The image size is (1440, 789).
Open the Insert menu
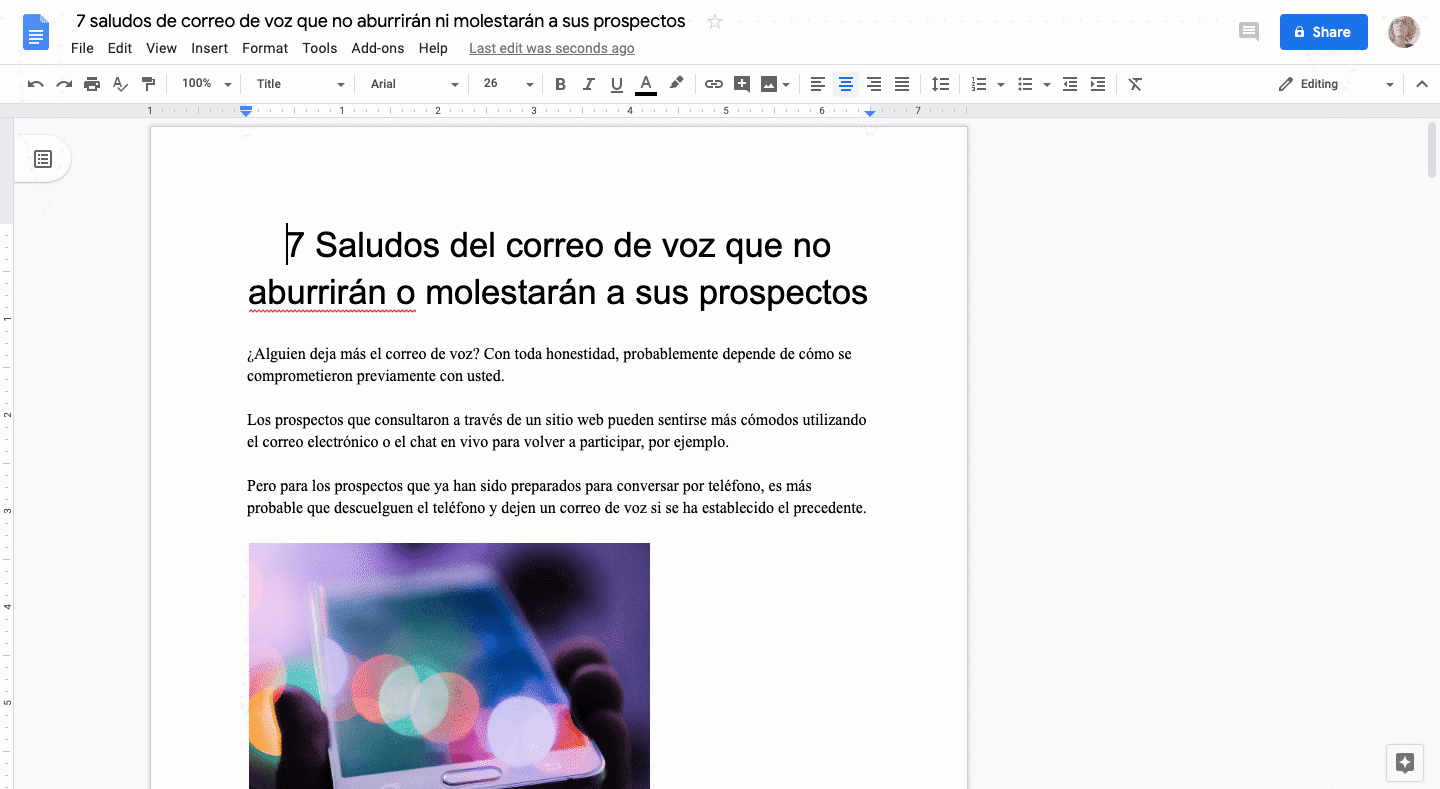pos(210,48)
